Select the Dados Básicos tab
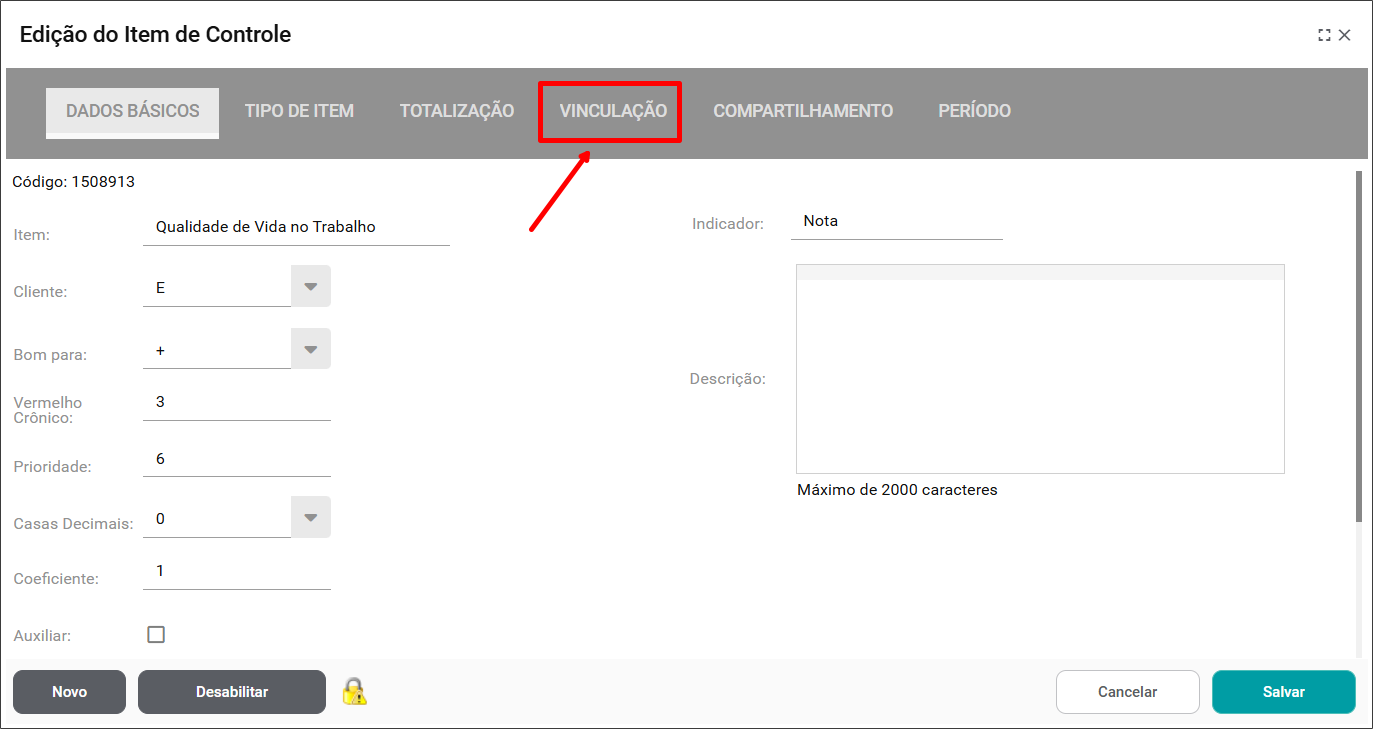Viewport: 1373px width, 729px height. pos(133,111)
